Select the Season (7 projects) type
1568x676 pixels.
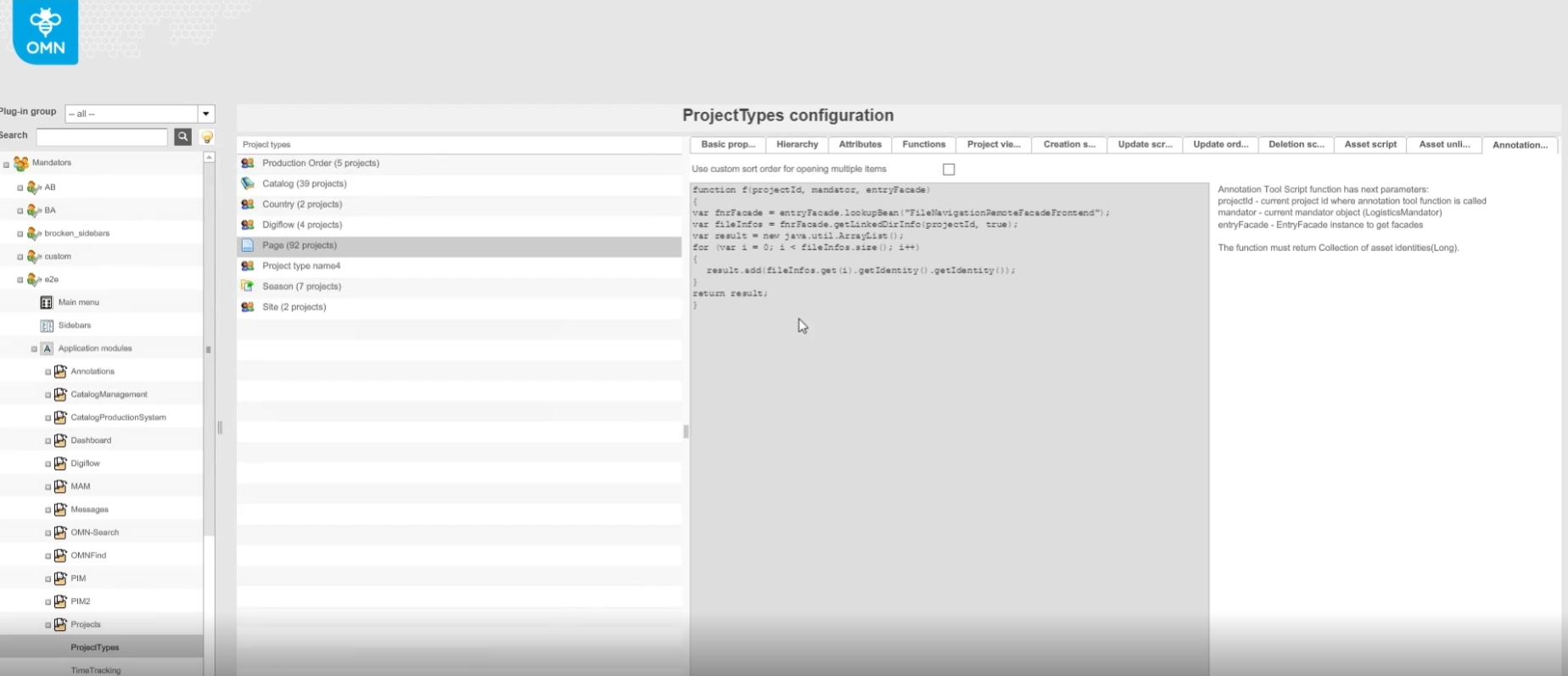pos(459,286)
